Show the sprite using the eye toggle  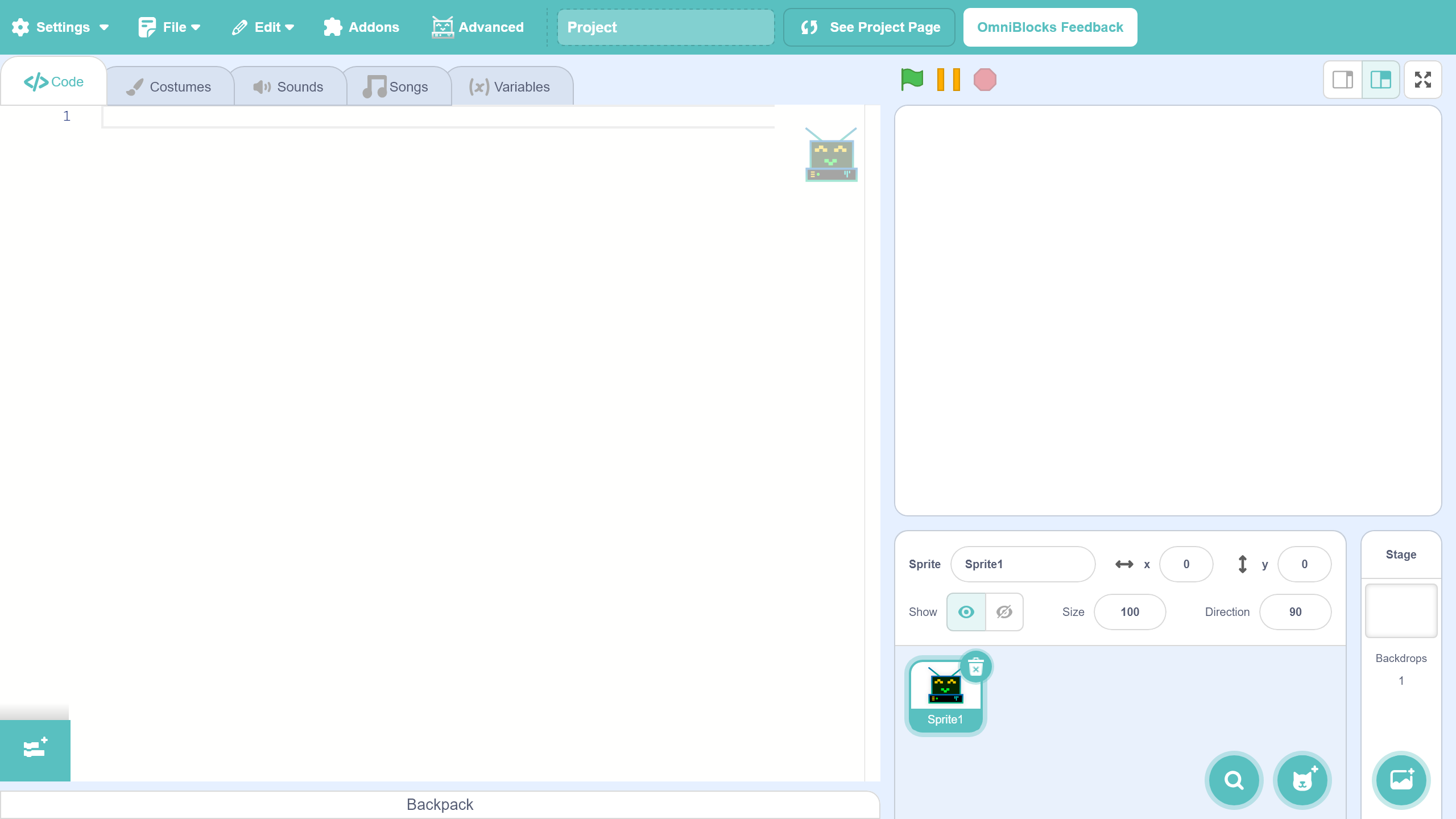tap(966, 612)
